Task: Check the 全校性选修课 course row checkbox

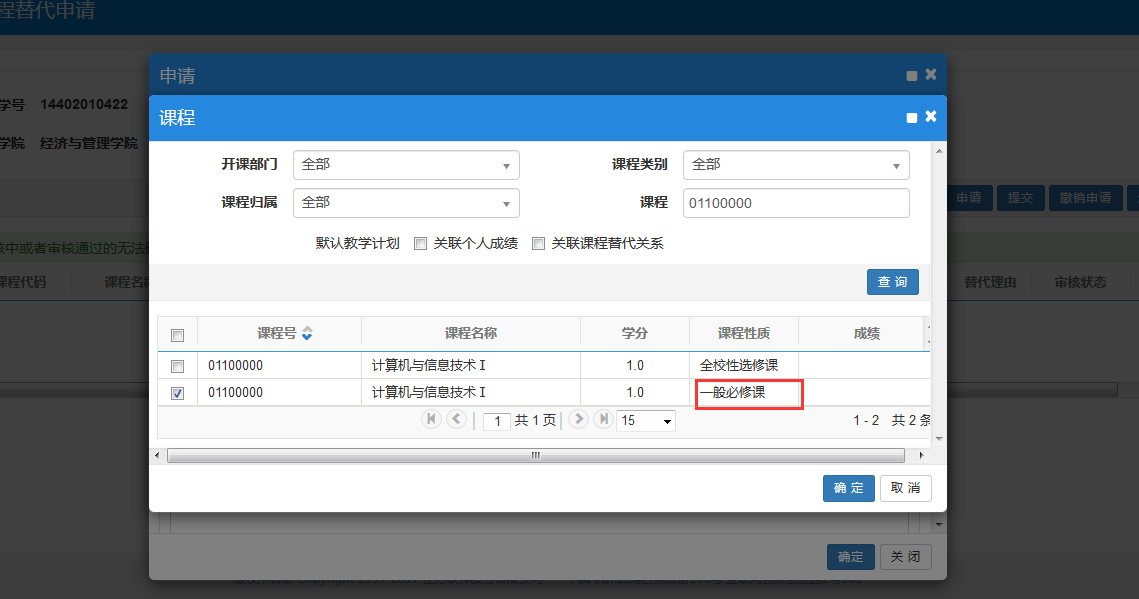Action: click(x=177, y=366)
